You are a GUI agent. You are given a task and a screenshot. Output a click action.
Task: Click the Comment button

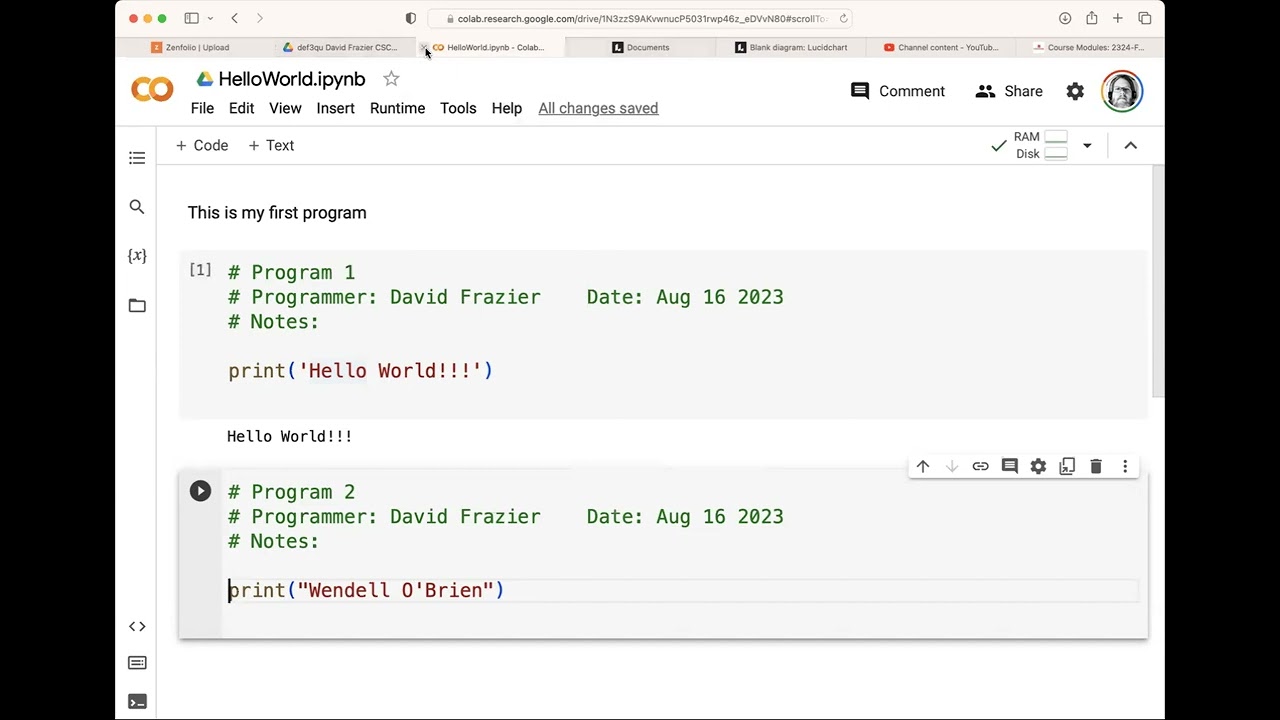pos(897,91)
